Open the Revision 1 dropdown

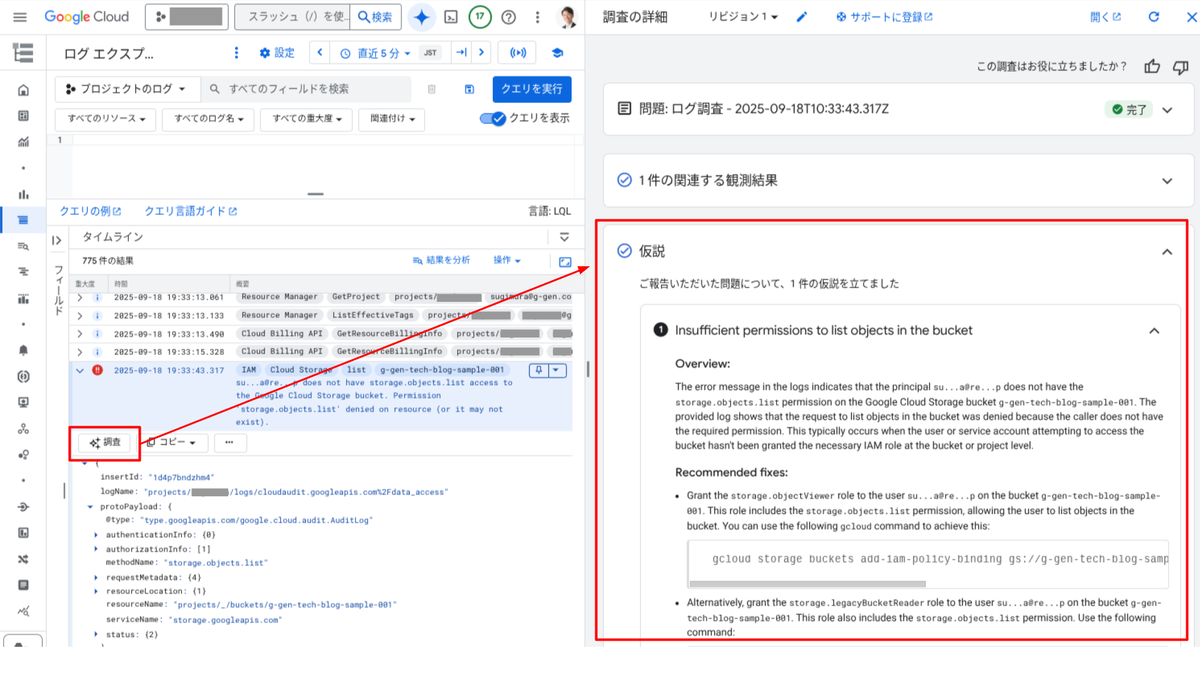pyautogui.click(x=743, y=17)
